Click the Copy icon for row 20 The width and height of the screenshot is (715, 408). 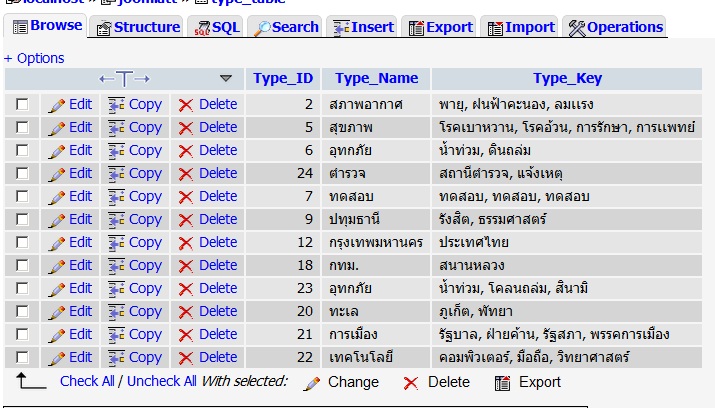[x=116, y=312]
